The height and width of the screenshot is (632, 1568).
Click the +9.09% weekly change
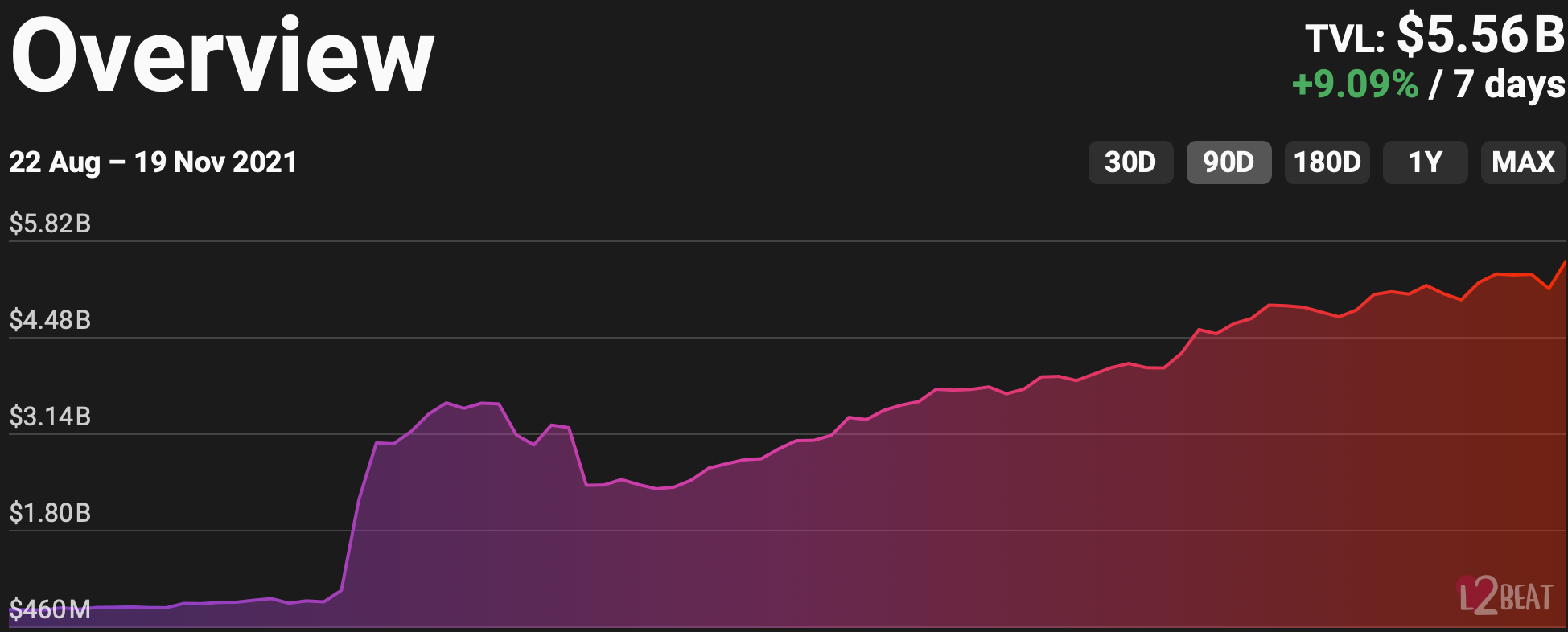click(x=1355, y=84)
